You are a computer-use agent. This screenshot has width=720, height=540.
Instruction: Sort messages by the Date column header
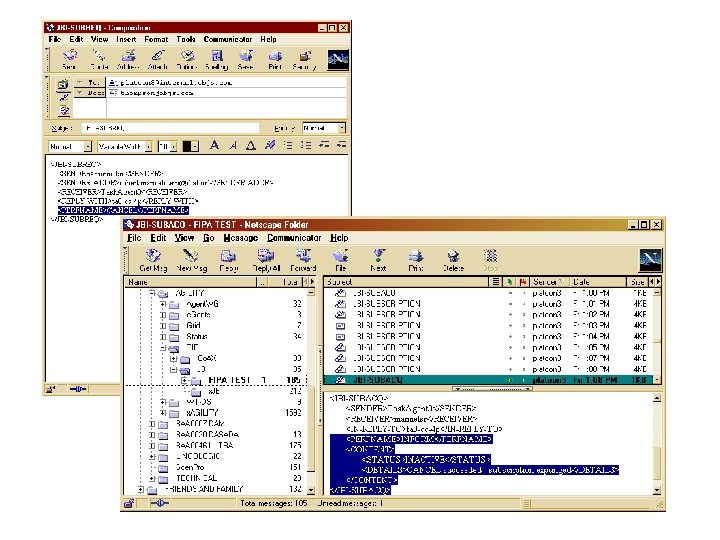(598, 282)
